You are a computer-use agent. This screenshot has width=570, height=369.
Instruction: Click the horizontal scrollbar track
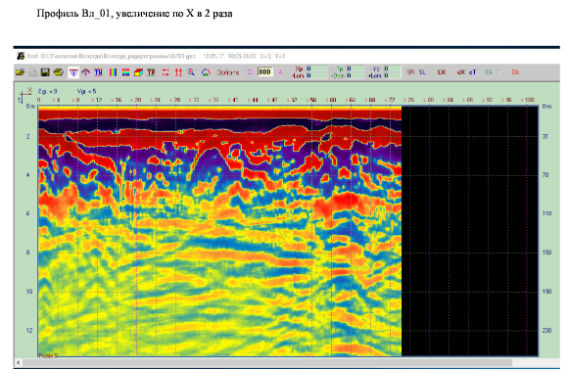tap(268, 362)
